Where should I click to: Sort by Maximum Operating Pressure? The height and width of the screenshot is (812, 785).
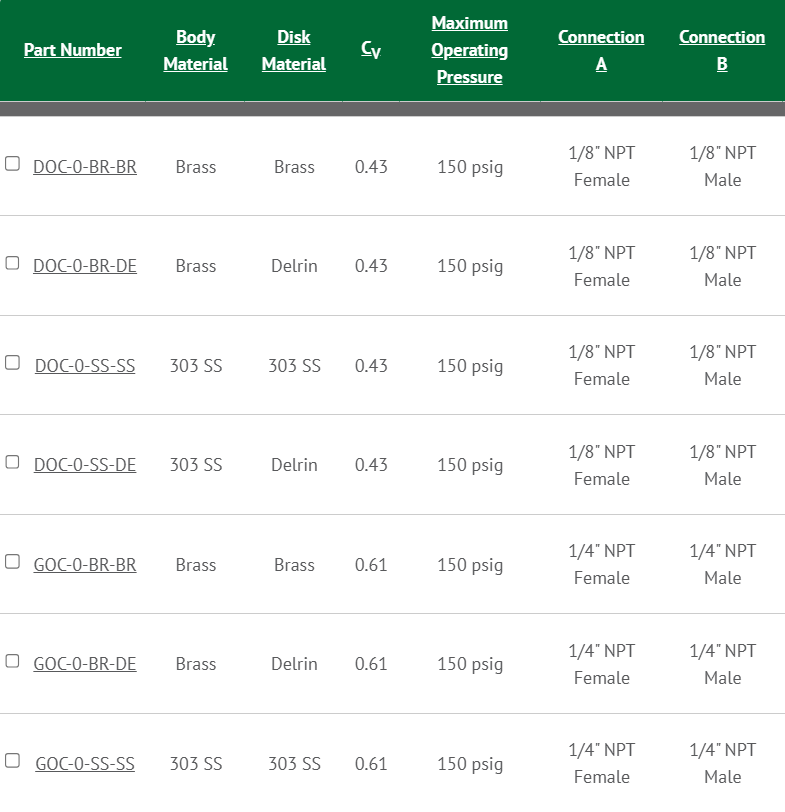coord(469,50)
